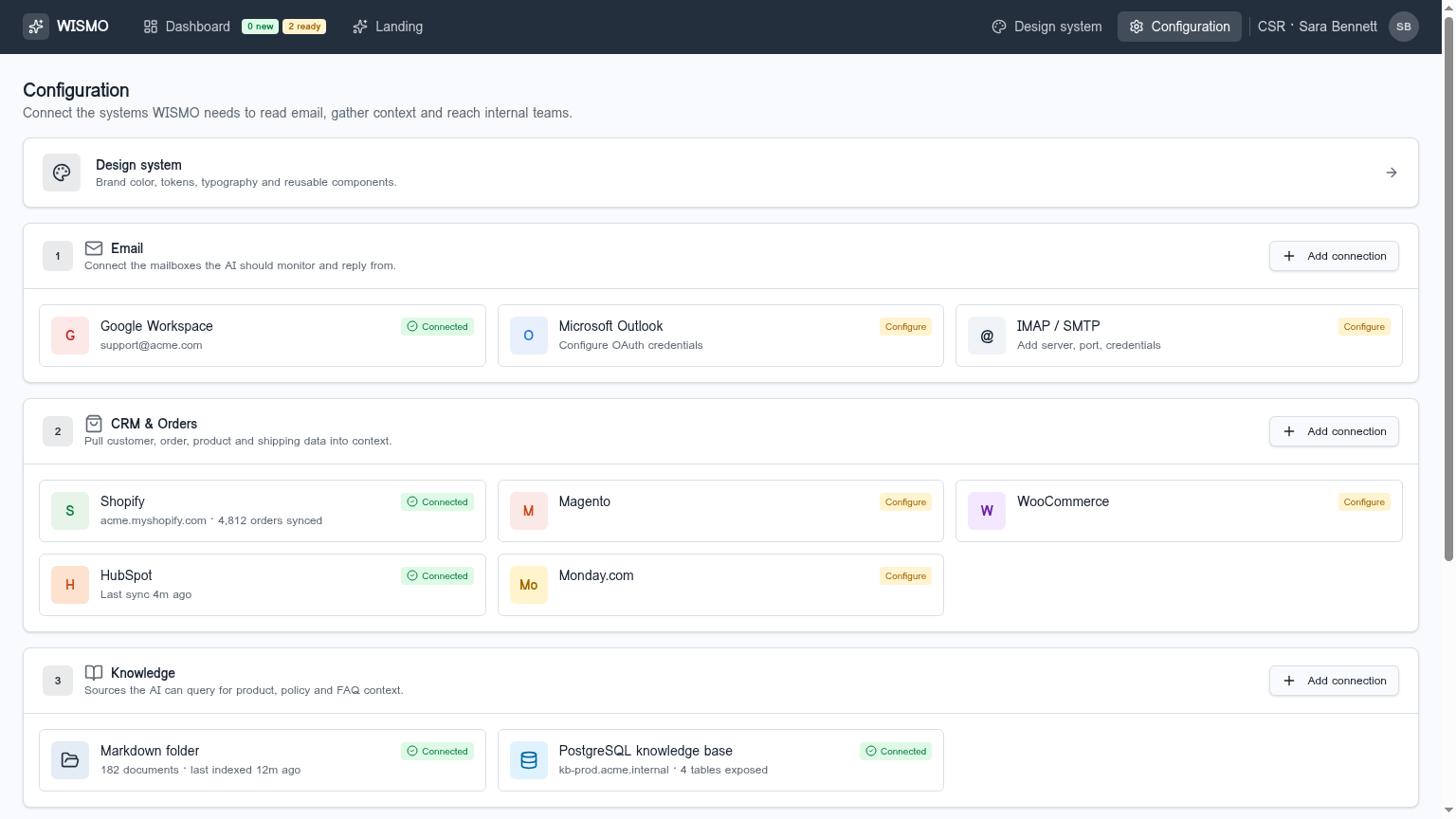Click 'Add server, port, credentials' text
This screenshot has height=819, width=1456.
pyautogui.click(x=1089, y=345)
